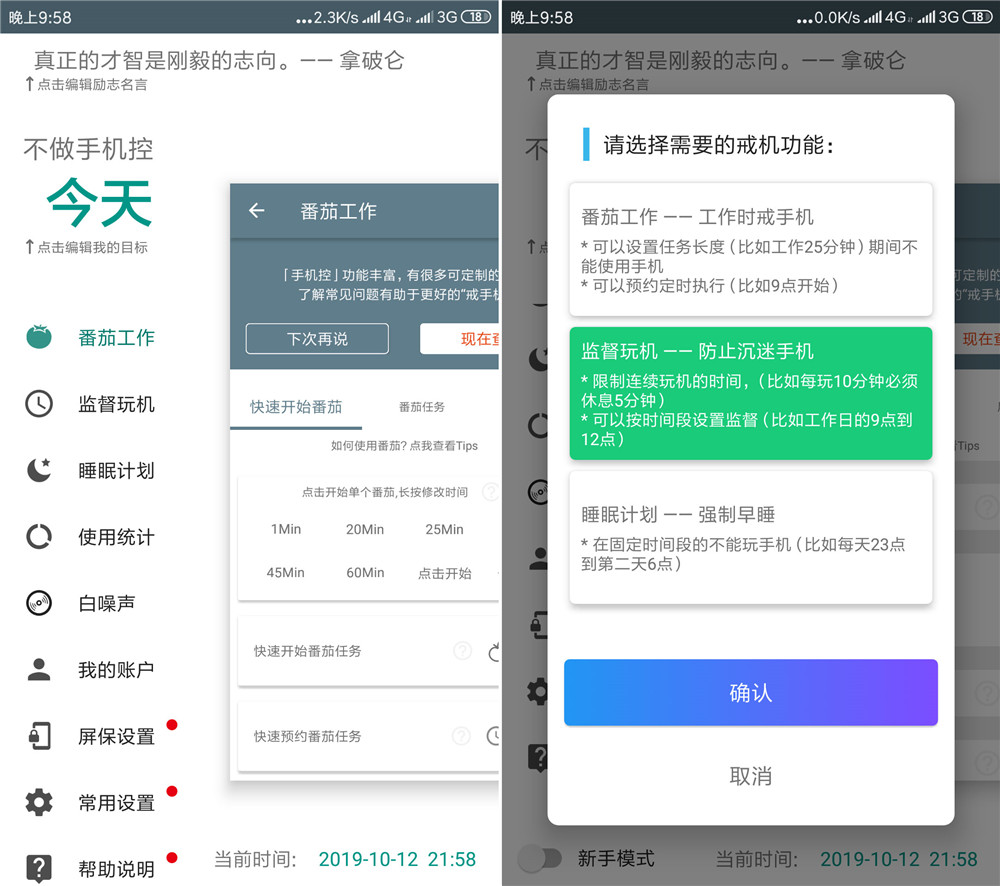Click the 快速开始番茄任务 card

(x=368, y=651)
